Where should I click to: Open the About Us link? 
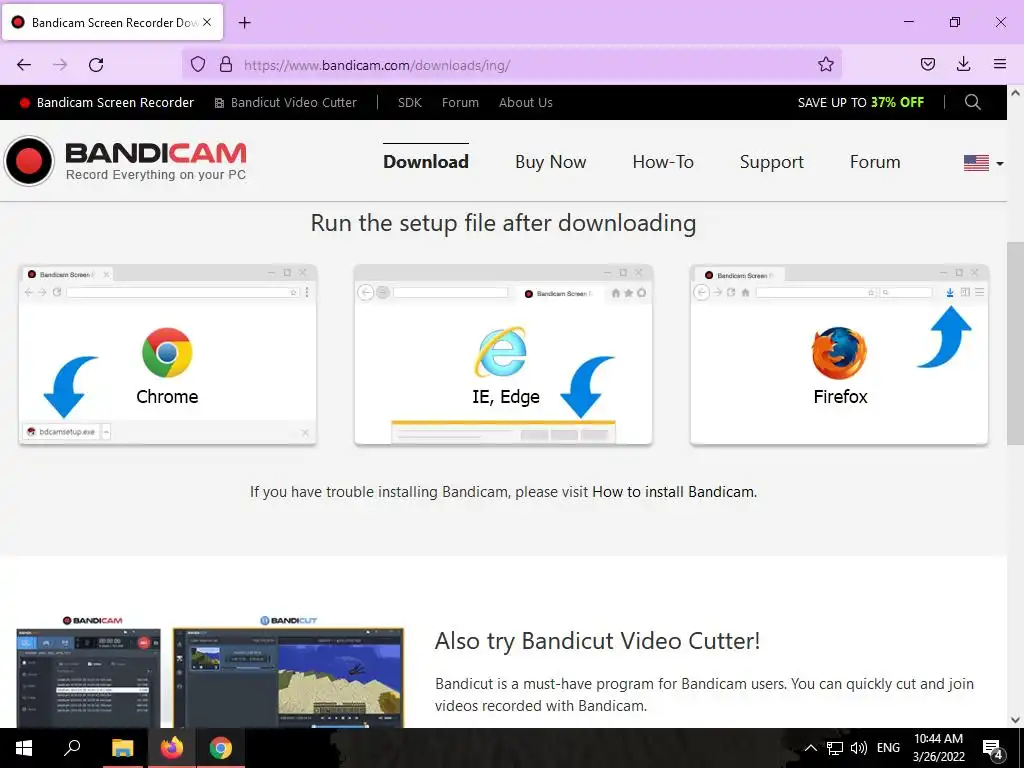click(526, 103)
